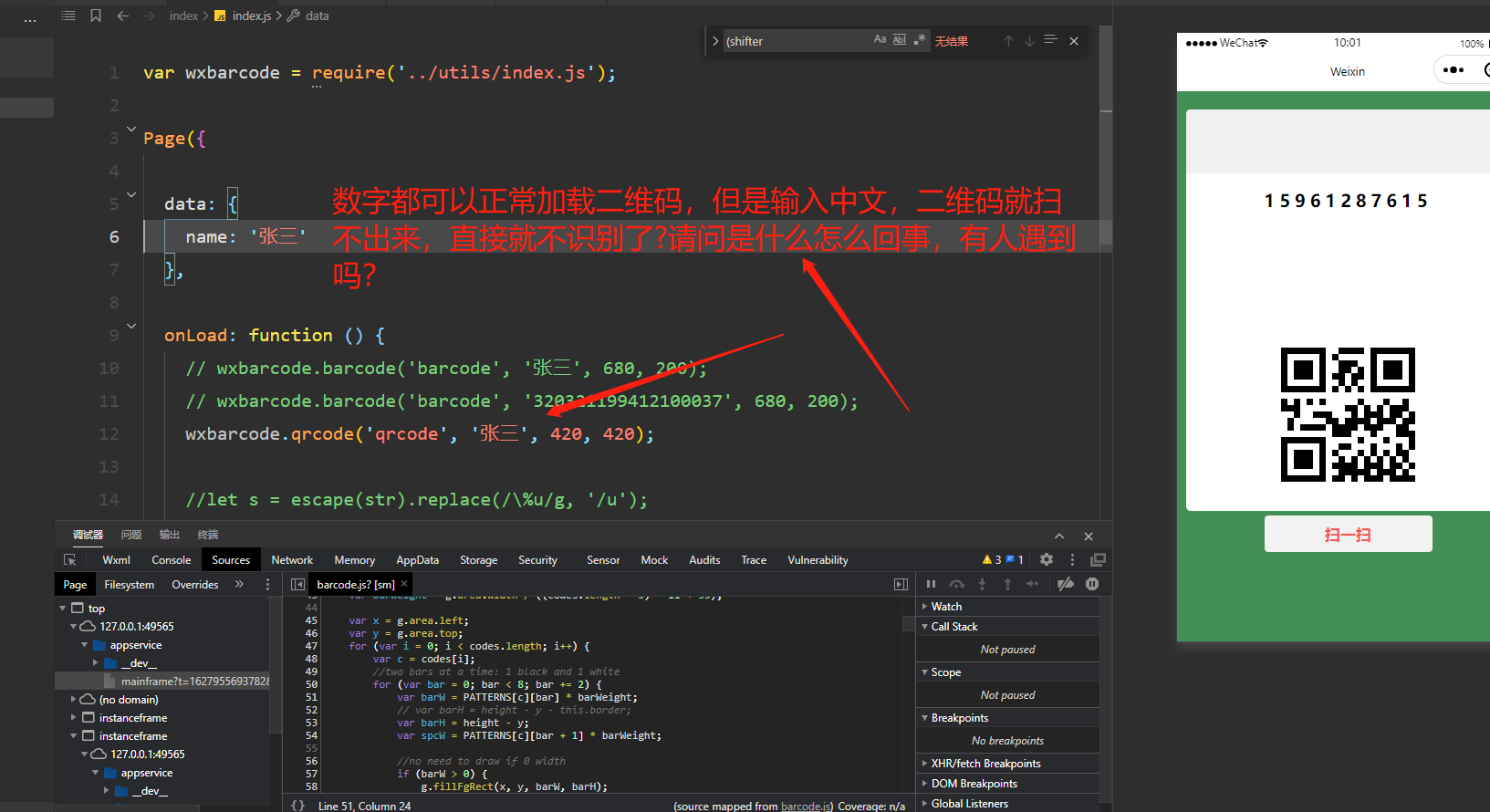Navigate back with the left arrow
This screenshot has height=812, width=1490.
click(123, 16)
